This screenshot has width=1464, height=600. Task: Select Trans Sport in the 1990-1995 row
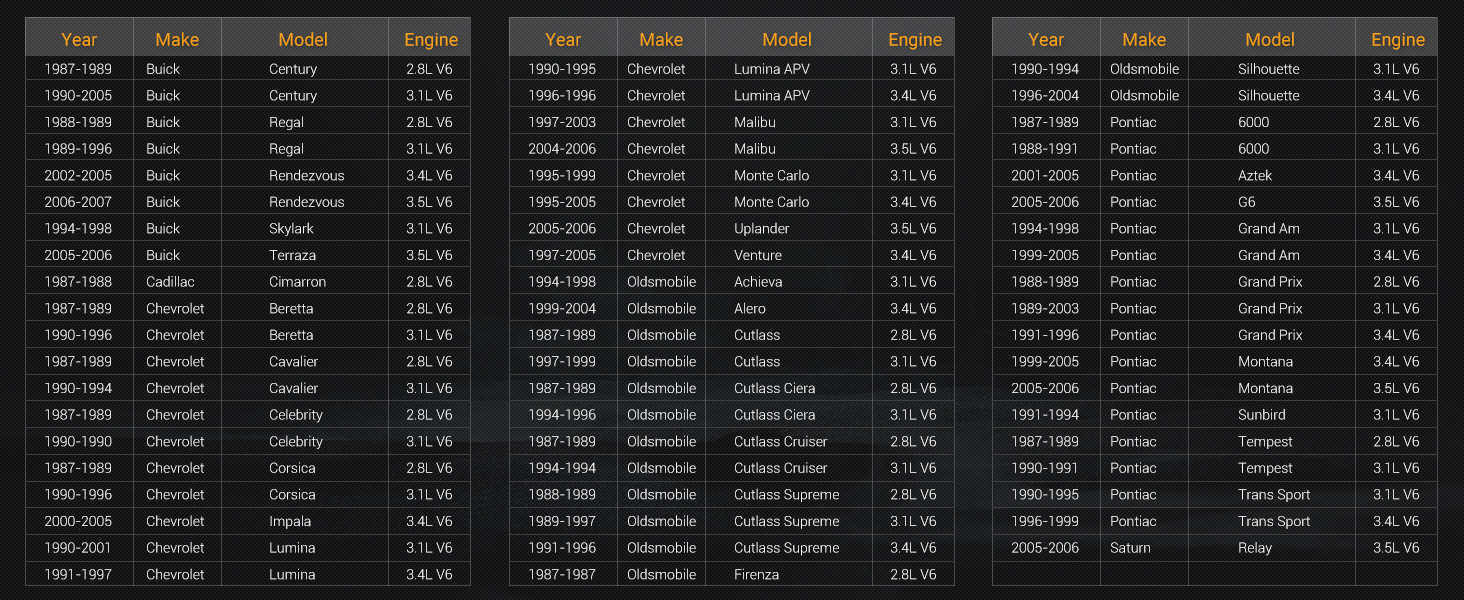click(1274, 494)
